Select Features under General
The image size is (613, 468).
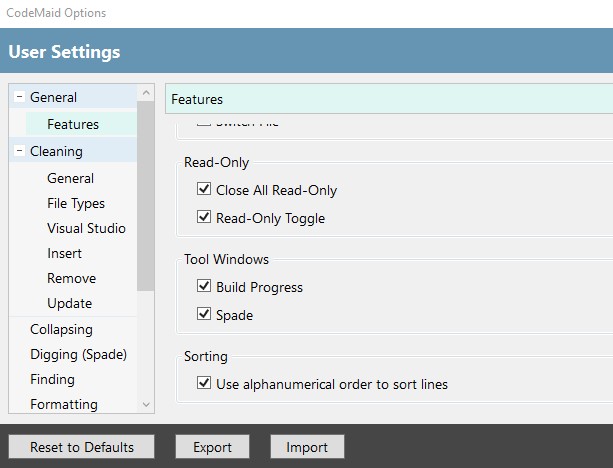[x=73, y=124]
